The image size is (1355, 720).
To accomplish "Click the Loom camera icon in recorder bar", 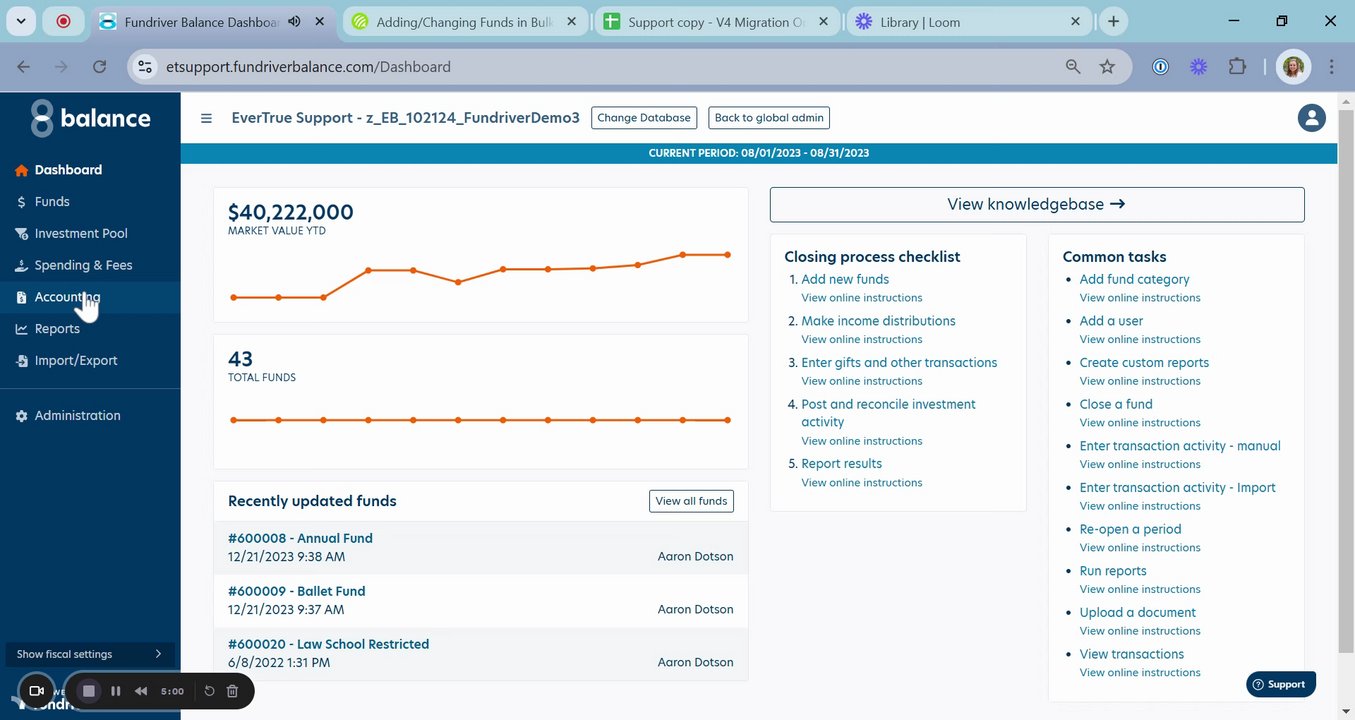I will pos(37,691).
